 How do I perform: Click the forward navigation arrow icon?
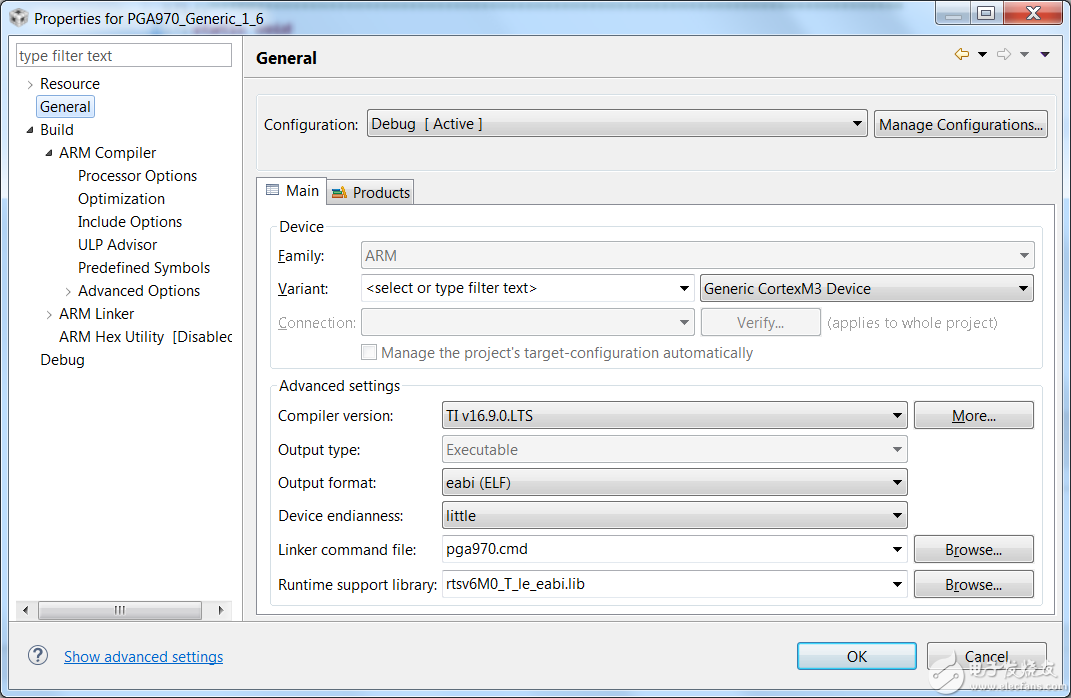pos(1004,55)
